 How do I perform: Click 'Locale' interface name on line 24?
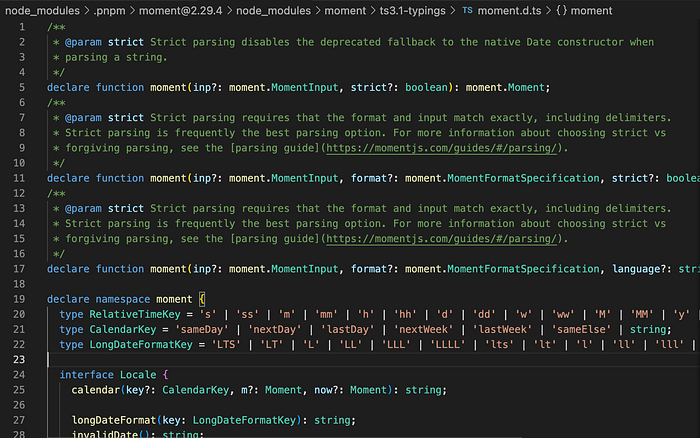point(138,374)
